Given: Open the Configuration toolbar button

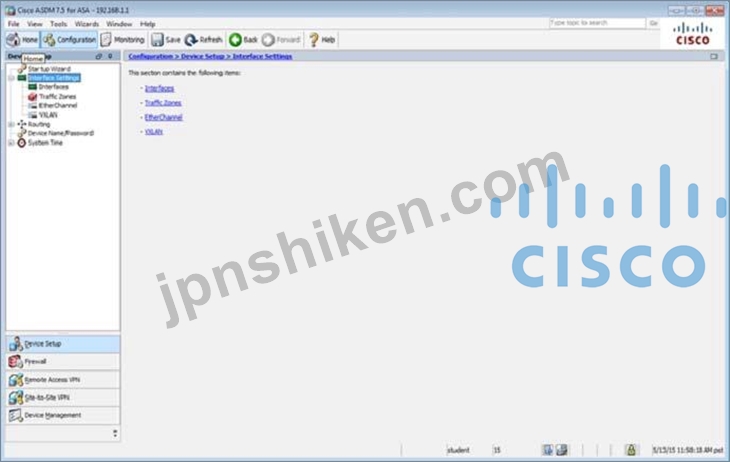Looking at the screenshot, I should (69, 40).
